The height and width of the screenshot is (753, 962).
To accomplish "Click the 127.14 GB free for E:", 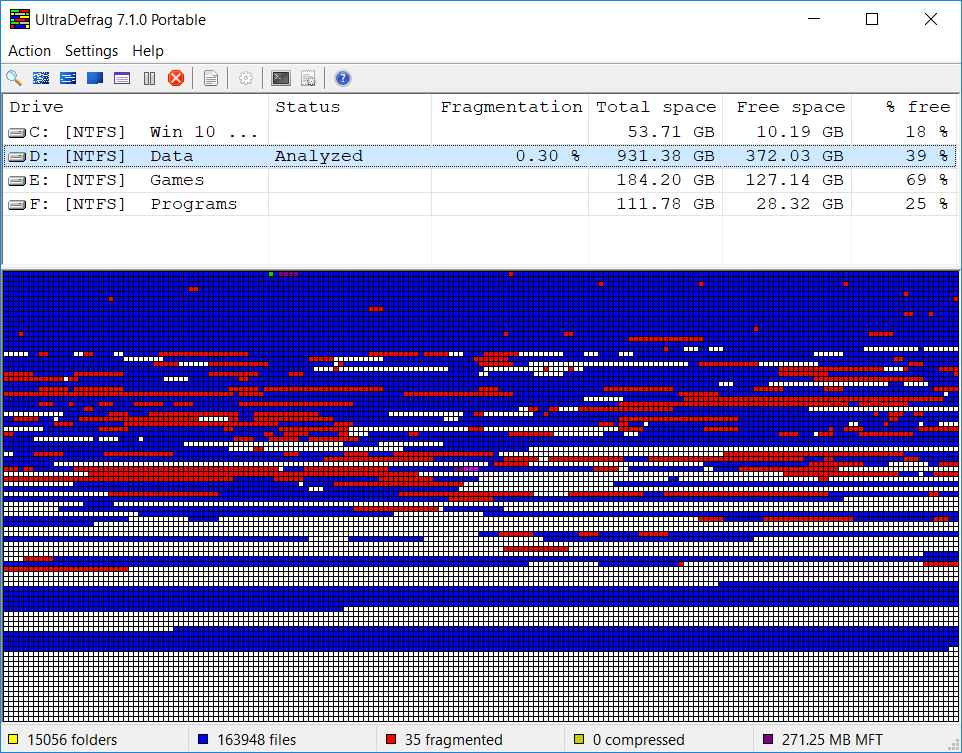I will pos(795,180).
